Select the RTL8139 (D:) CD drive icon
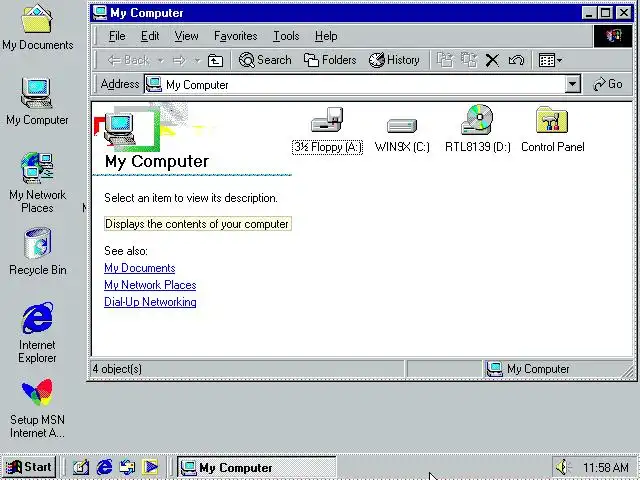640x480 pixels. pos(478,129)
